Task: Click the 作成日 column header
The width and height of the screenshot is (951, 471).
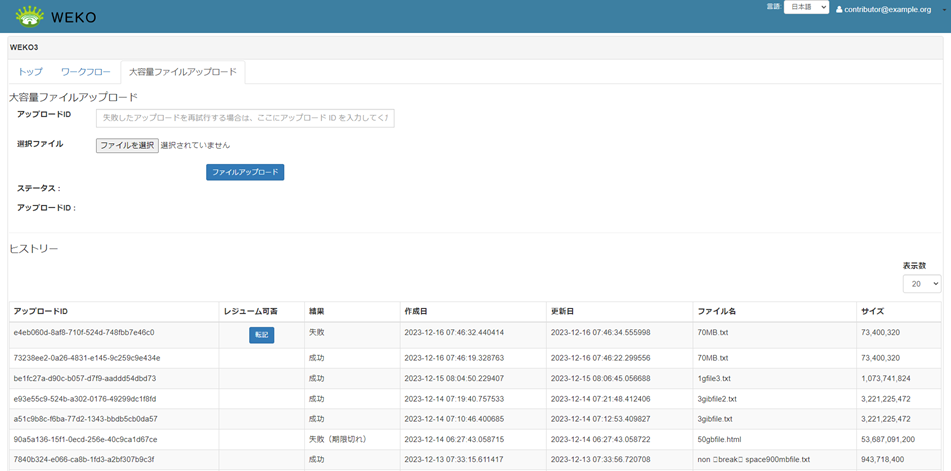Action: [x=416, y=311]
